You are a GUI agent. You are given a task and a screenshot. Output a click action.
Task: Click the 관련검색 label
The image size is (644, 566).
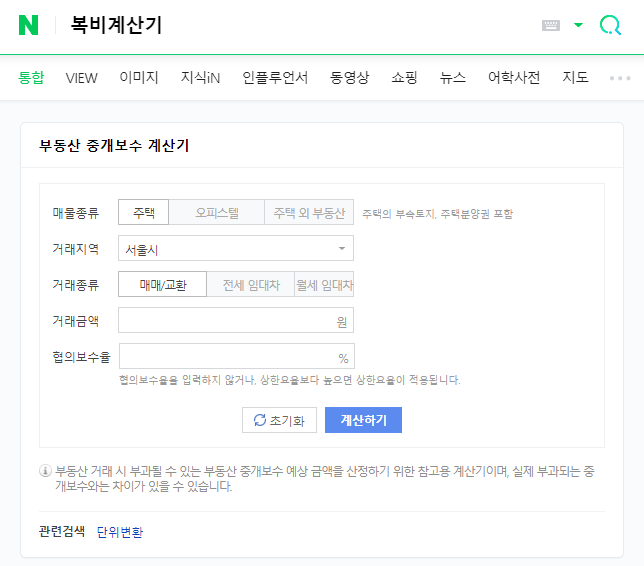tap(62, 531)
